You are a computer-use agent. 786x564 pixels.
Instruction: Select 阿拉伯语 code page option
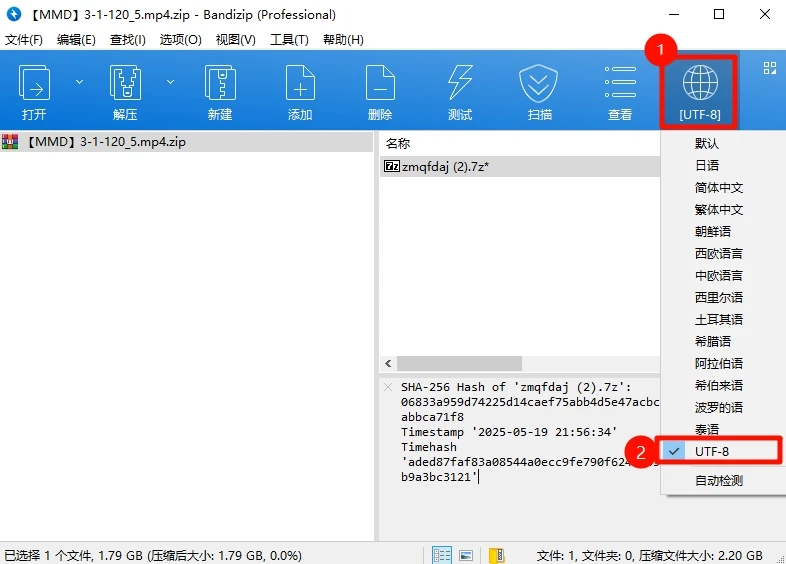click(723, 363)
